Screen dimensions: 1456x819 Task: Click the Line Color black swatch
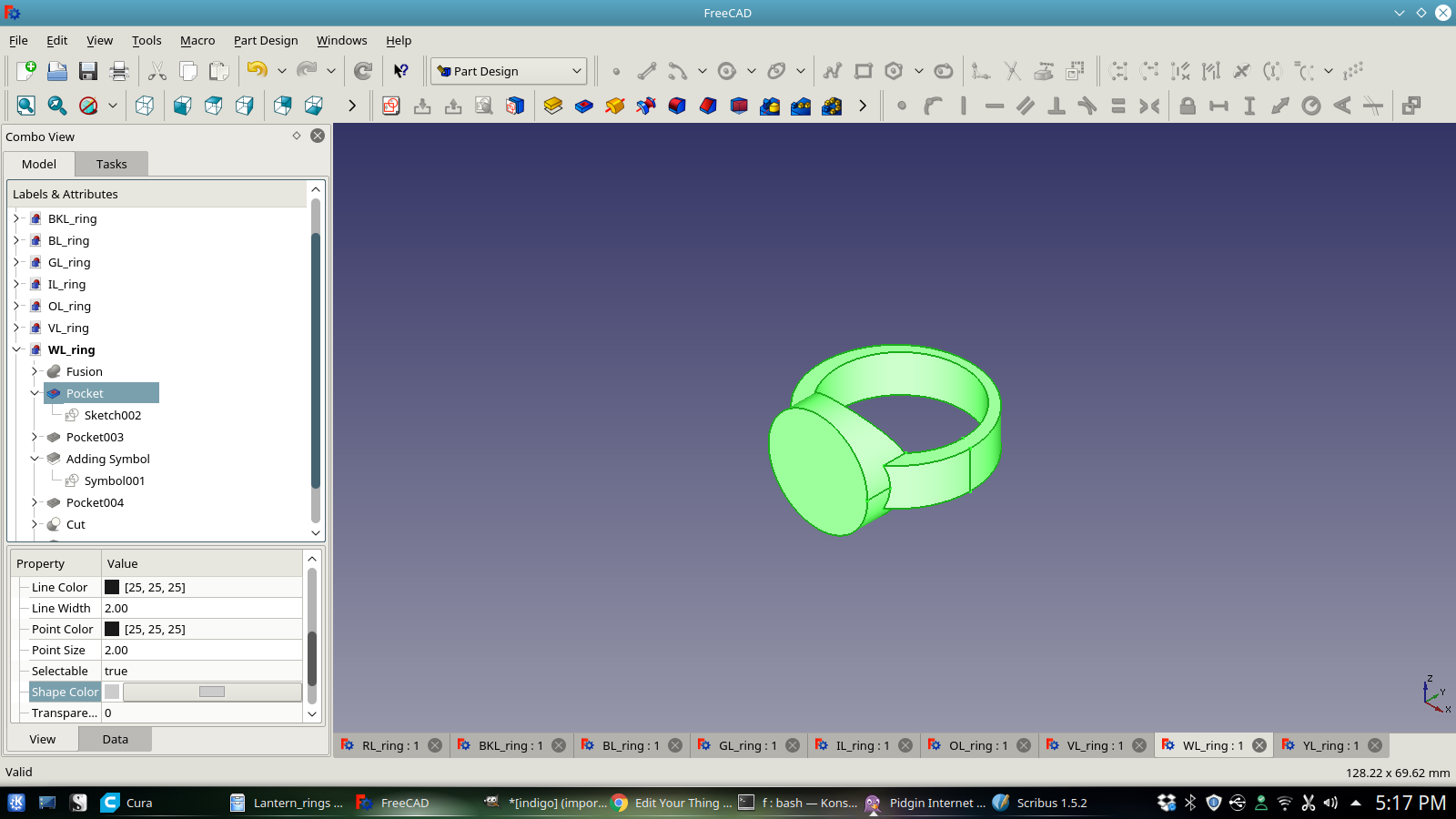click(x=112, y=587)
